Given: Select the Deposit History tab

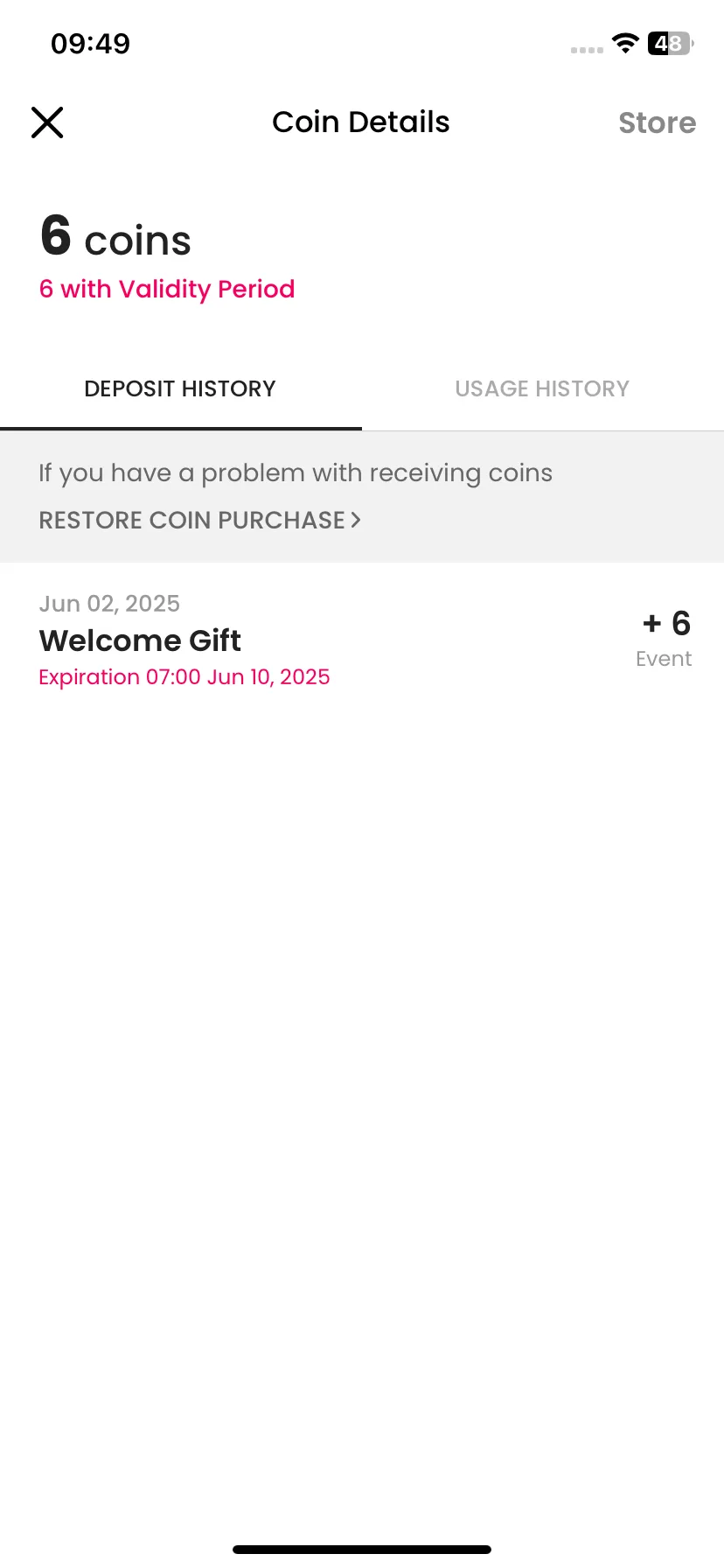Looking at the screenshot, I should pos(180,388).
